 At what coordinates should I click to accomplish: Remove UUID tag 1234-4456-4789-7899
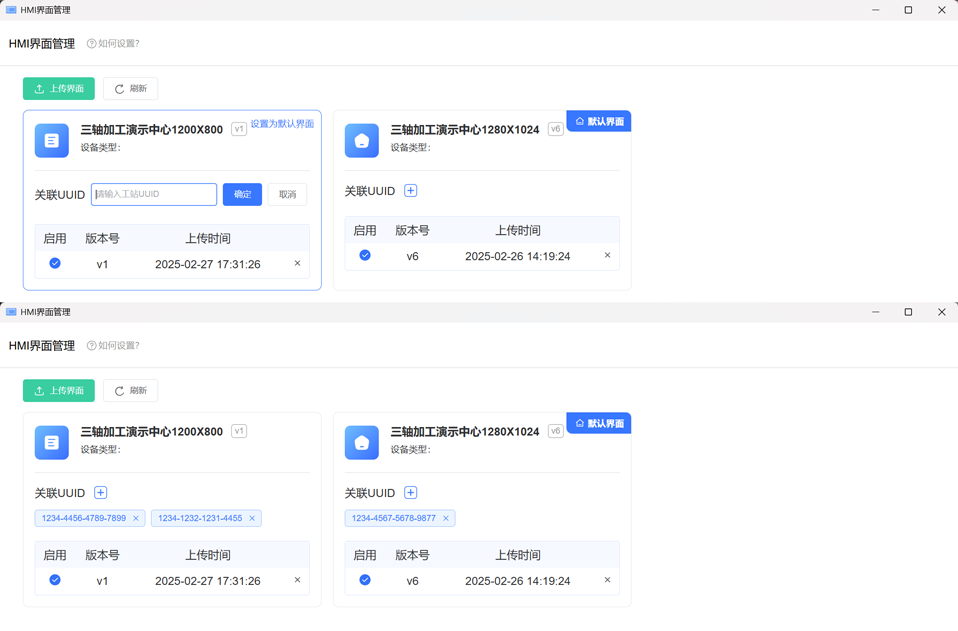[136, 518]
